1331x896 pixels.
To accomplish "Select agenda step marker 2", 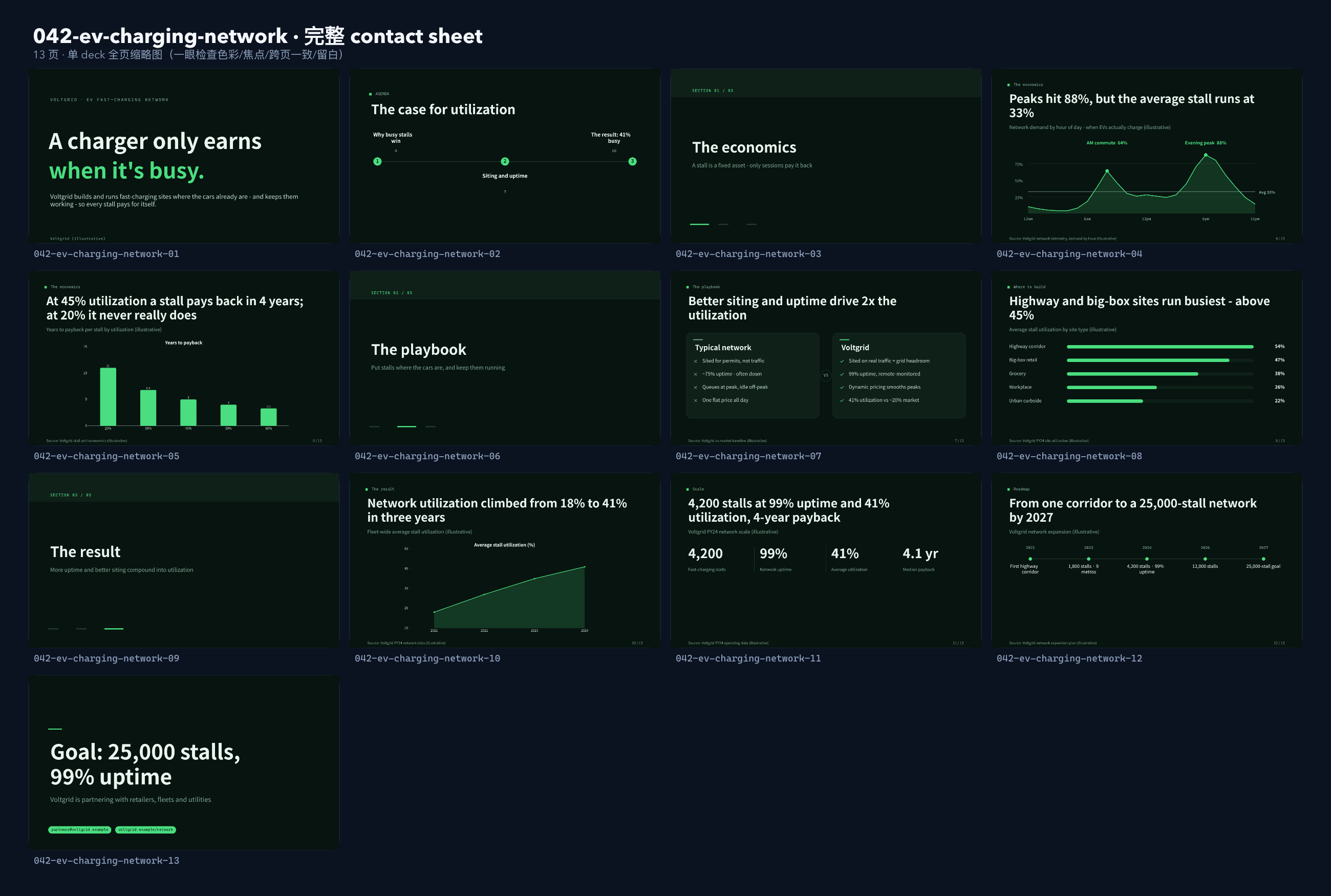I will tap(505, 161).
